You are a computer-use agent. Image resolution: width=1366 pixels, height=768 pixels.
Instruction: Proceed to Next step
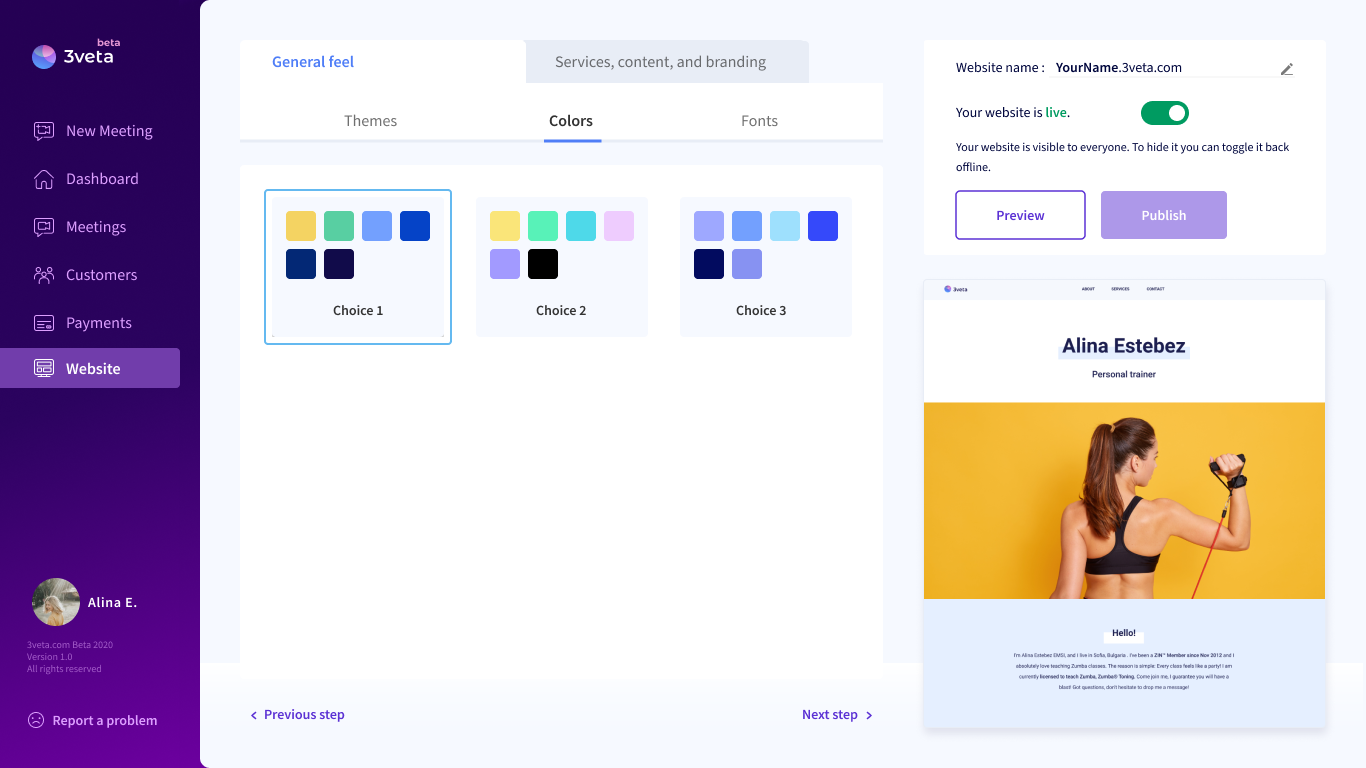(830, 715)
